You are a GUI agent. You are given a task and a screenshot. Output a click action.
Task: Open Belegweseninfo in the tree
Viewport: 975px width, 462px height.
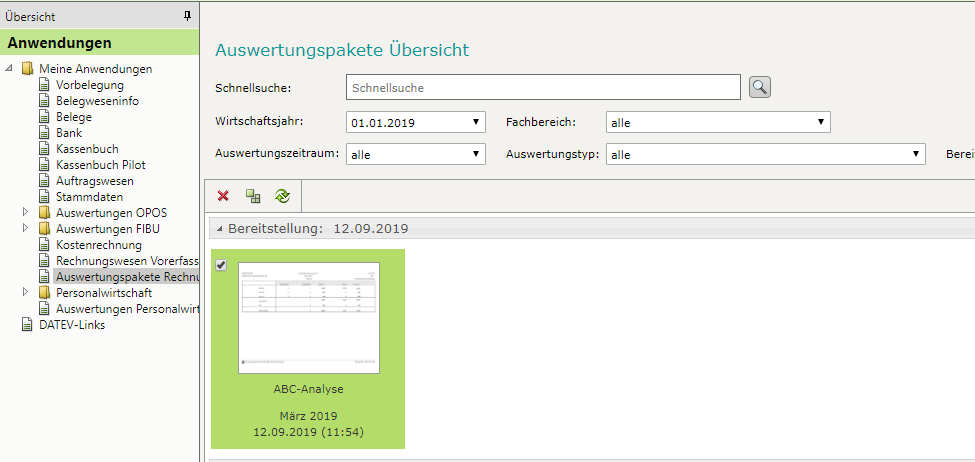(97, 101)
